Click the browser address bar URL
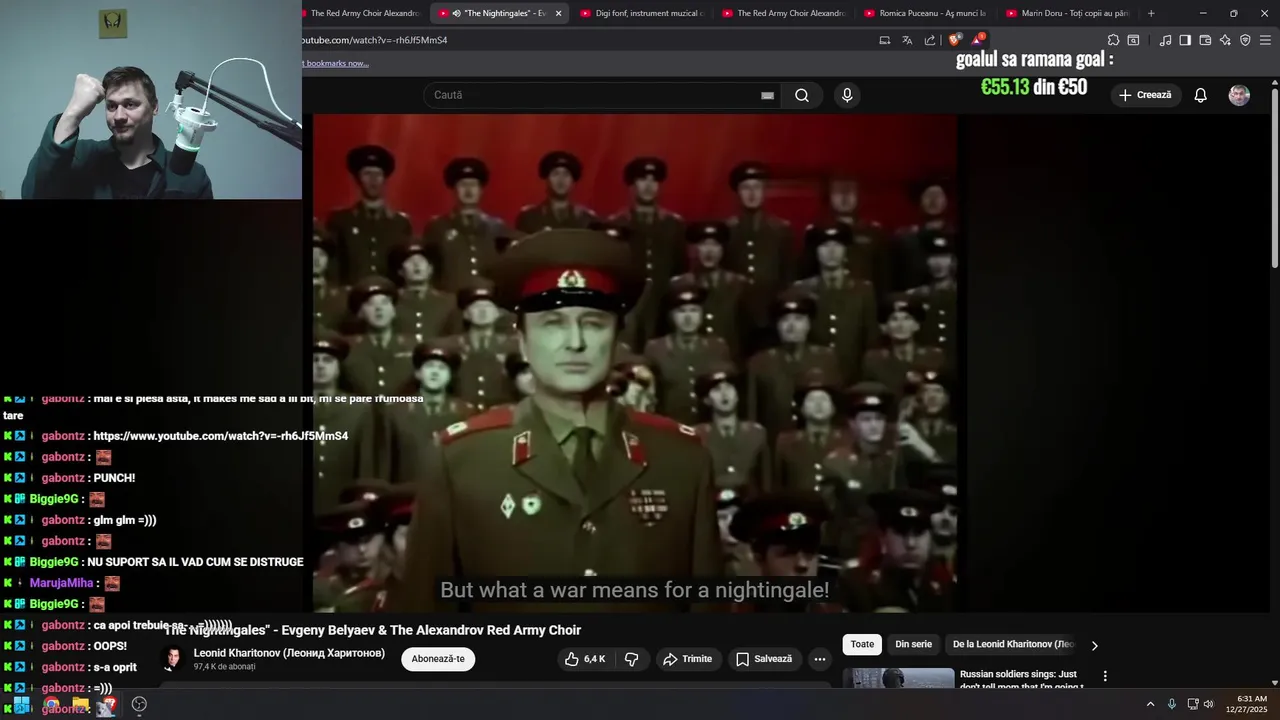Image resolution: width=1280 pixels, height=720 pixels. click(375, 40)
